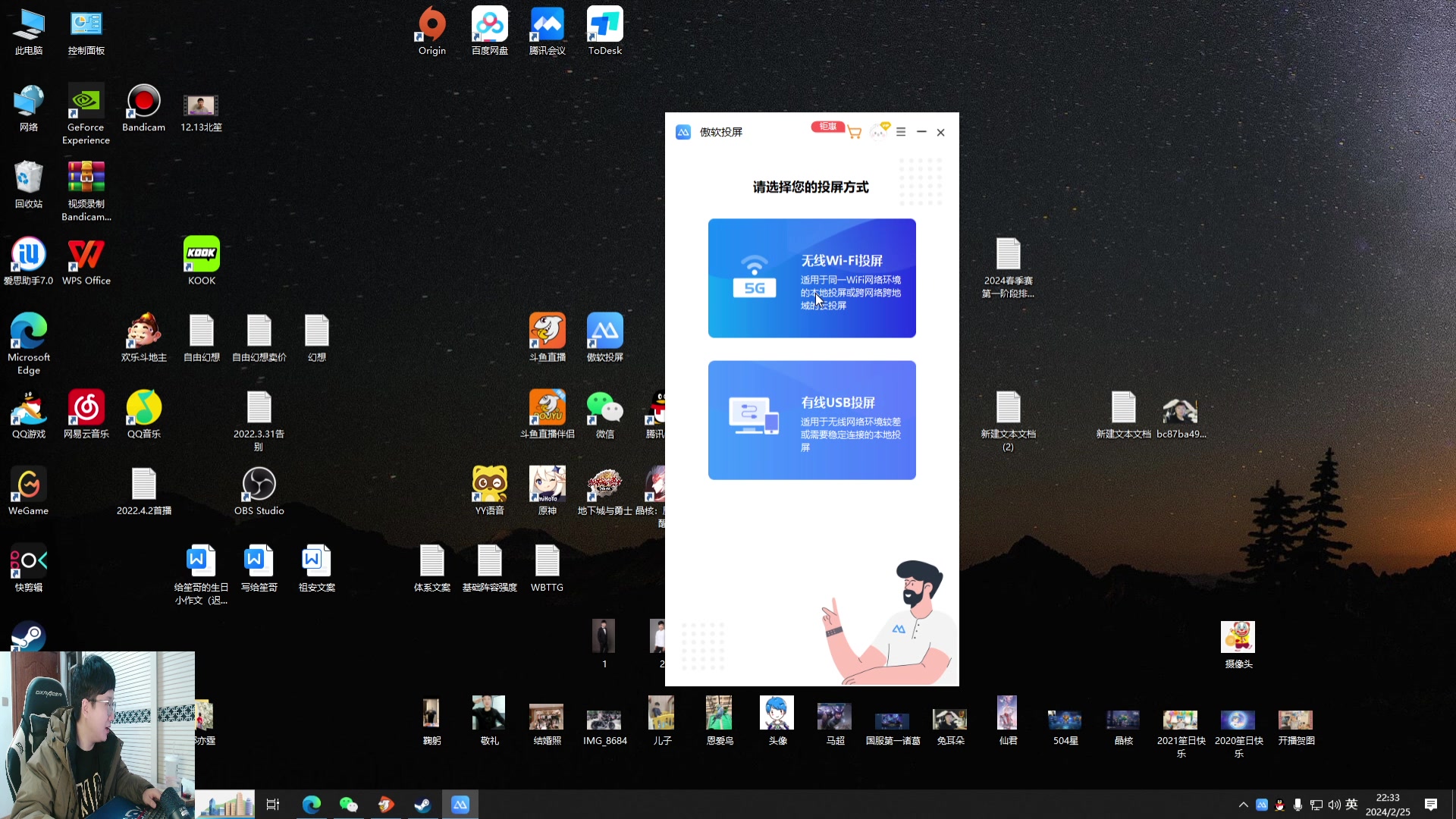Click the volume speaker tray icon
The image size is (1456, 819).
tap(1334, 805)
